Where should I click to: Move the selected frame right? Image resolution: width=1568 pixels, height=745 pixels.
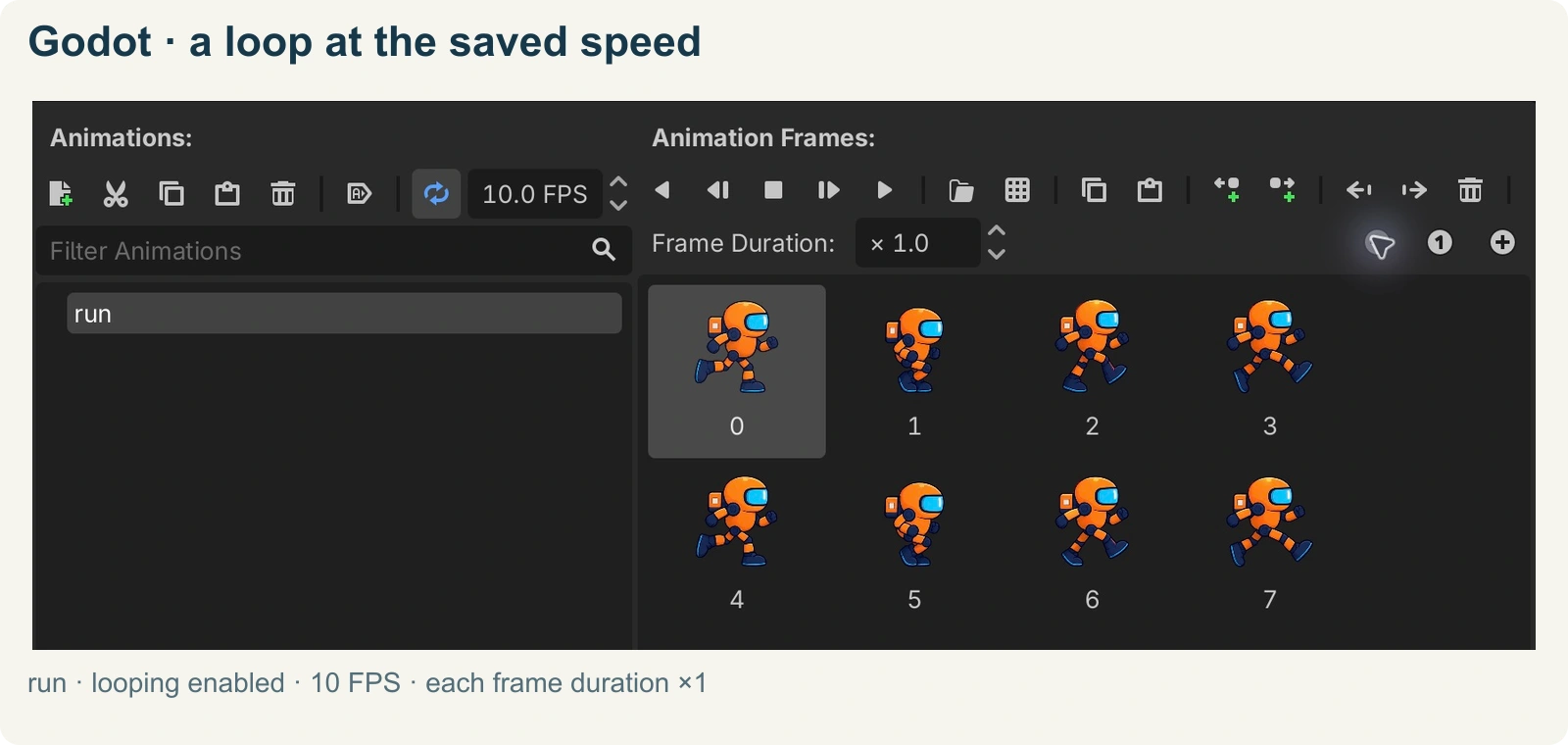pos(1414,189)
